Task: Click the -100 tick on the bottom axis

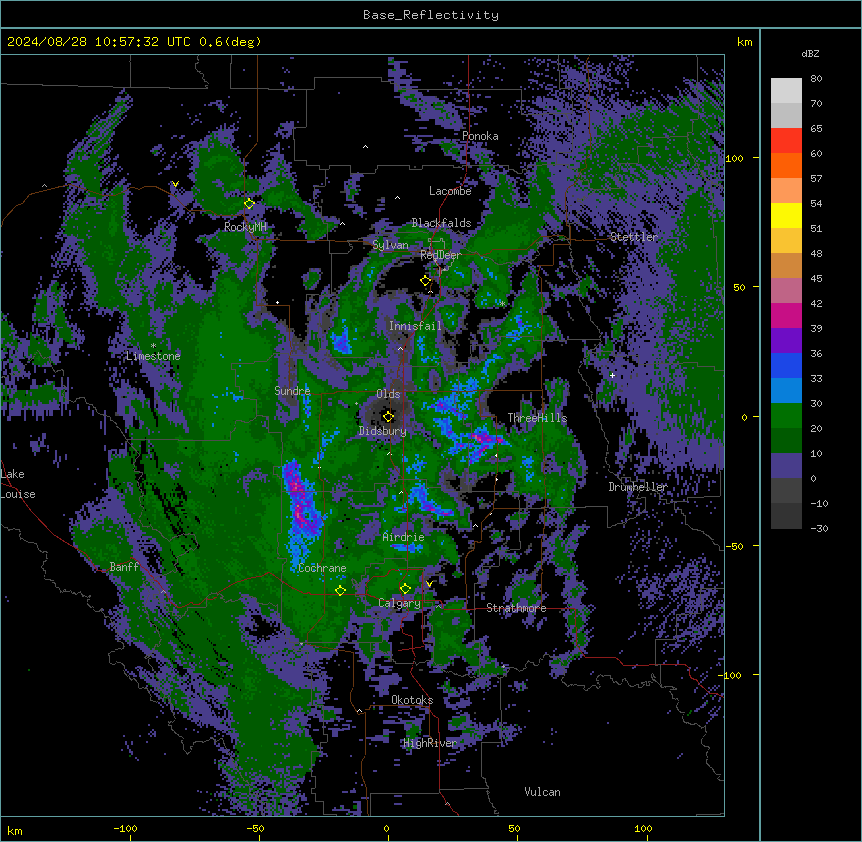Action: pyautogui.click(x=125, y=828)
